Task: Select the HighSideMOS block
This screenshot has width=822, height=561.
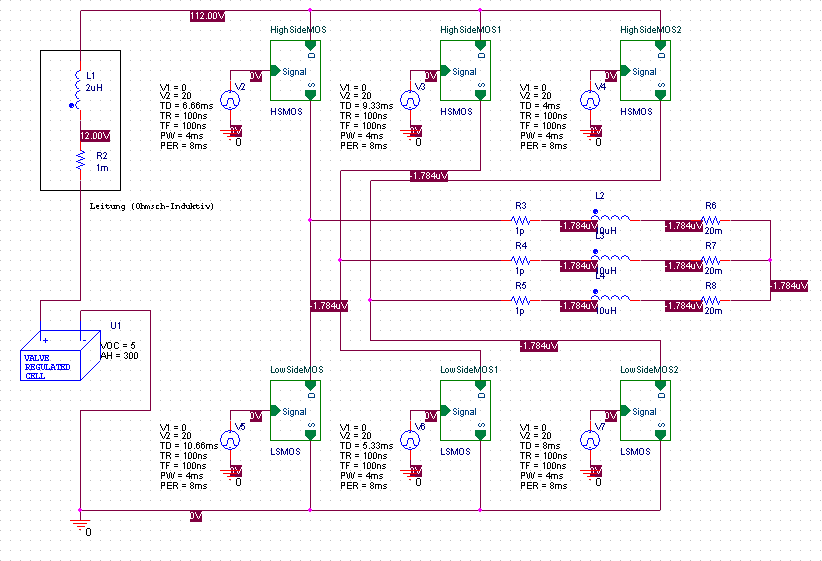Action: (295, 70)
